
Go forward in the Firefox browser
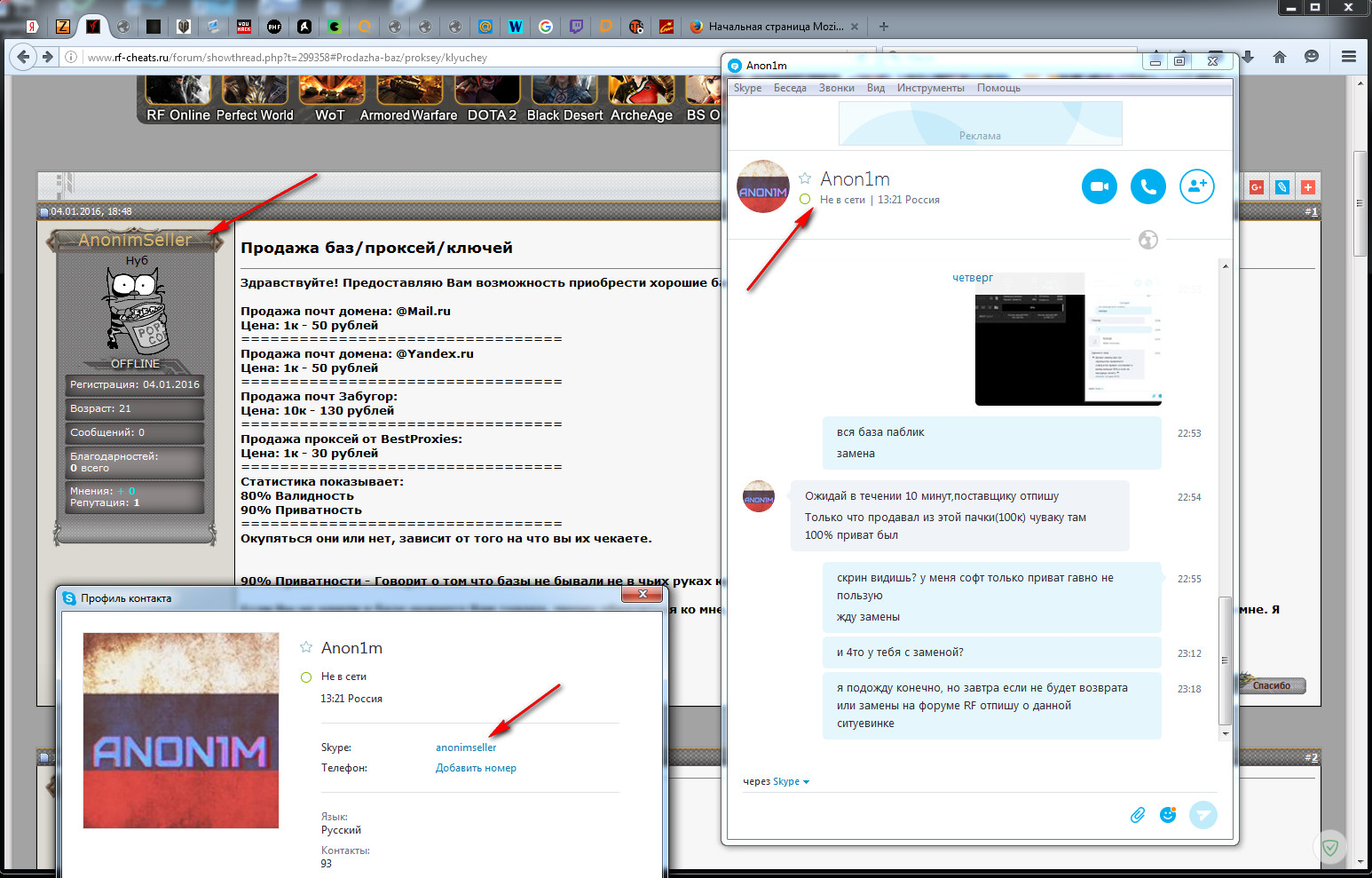[48, 57]
